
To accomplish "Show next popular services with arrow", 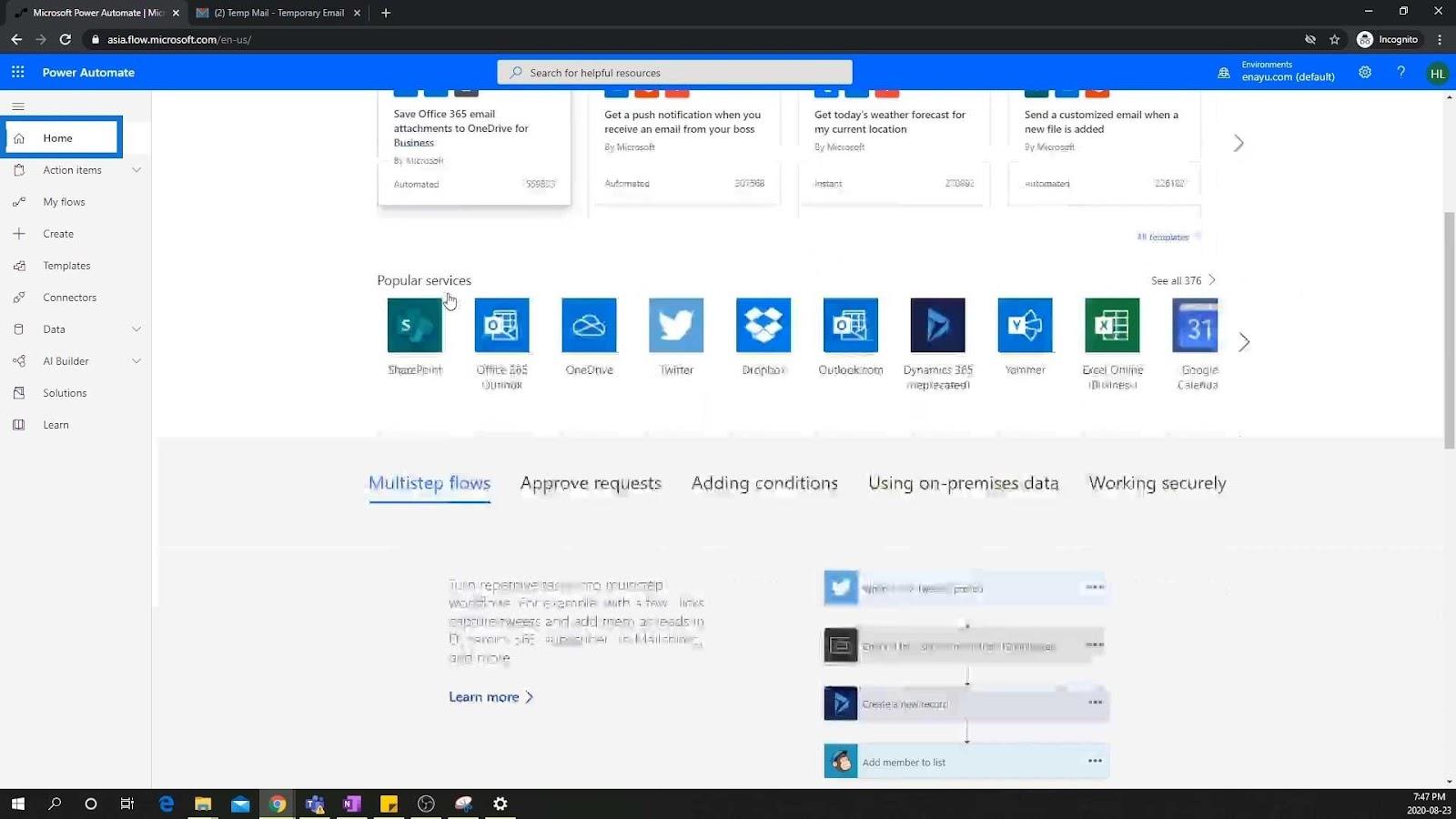I will [1244, 342].
